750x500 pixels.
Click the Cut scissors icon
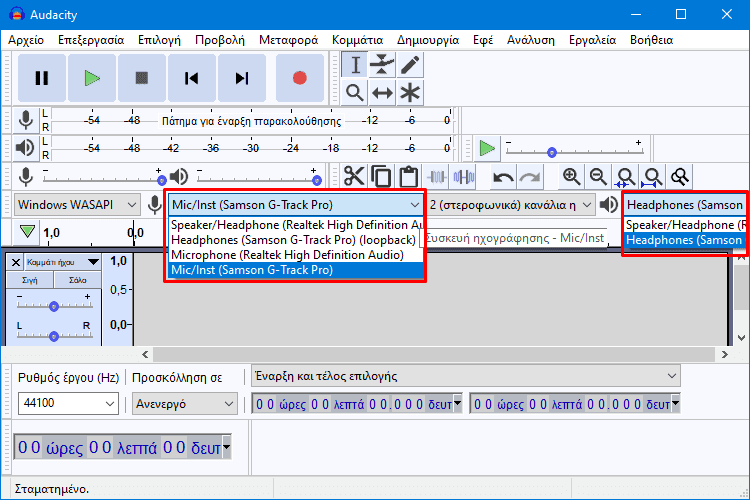tap(354, 177)
